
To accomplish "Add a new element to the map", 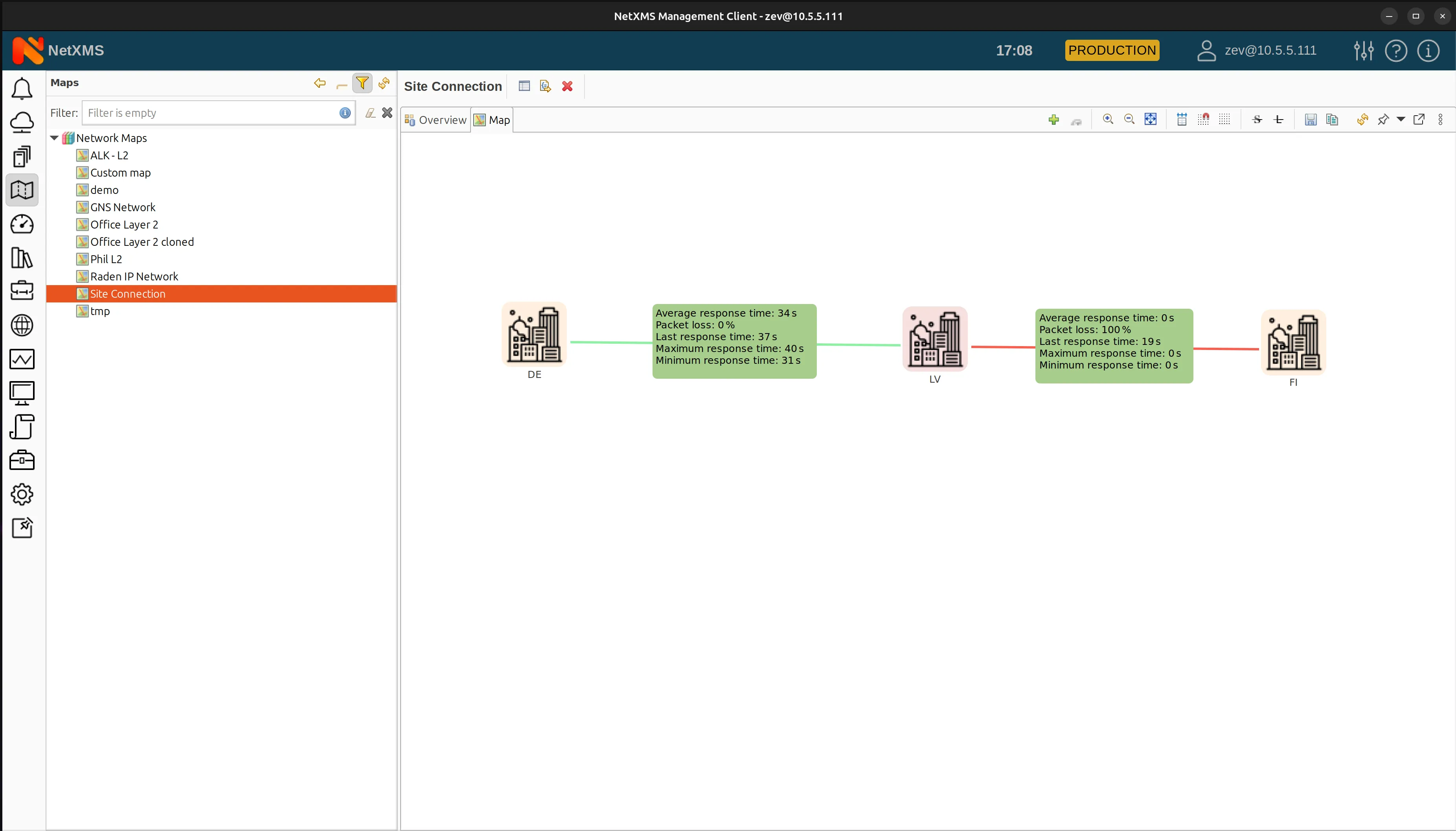I will [1053, 119].
